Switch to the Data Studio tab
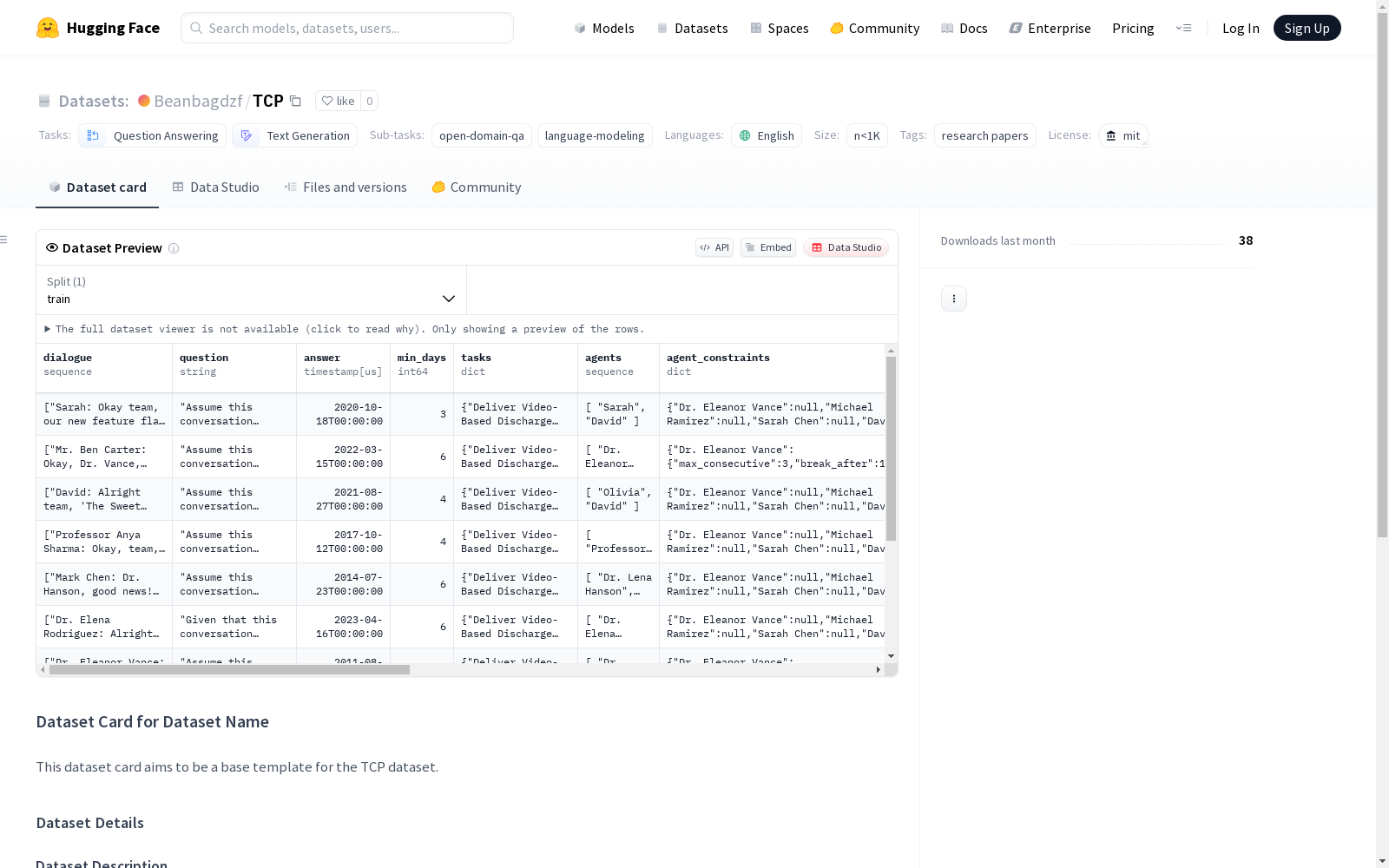 [x=215, y=187]
